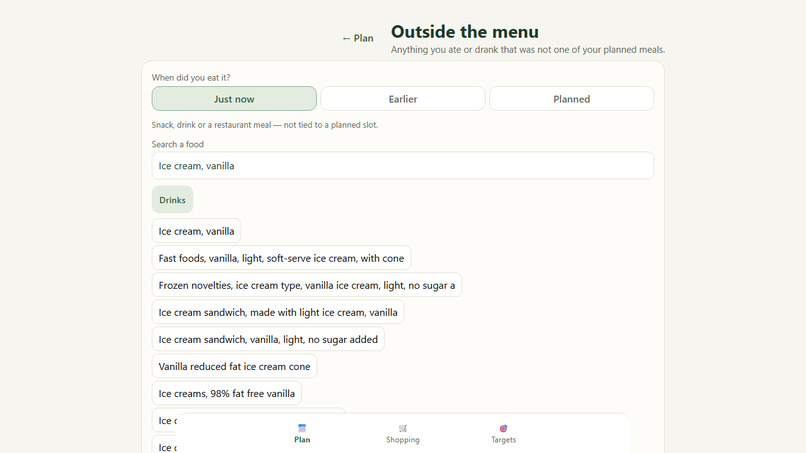
Task: Choose Fast foods vanilla soft-serve with cone
Action: (x=281, y=258)
